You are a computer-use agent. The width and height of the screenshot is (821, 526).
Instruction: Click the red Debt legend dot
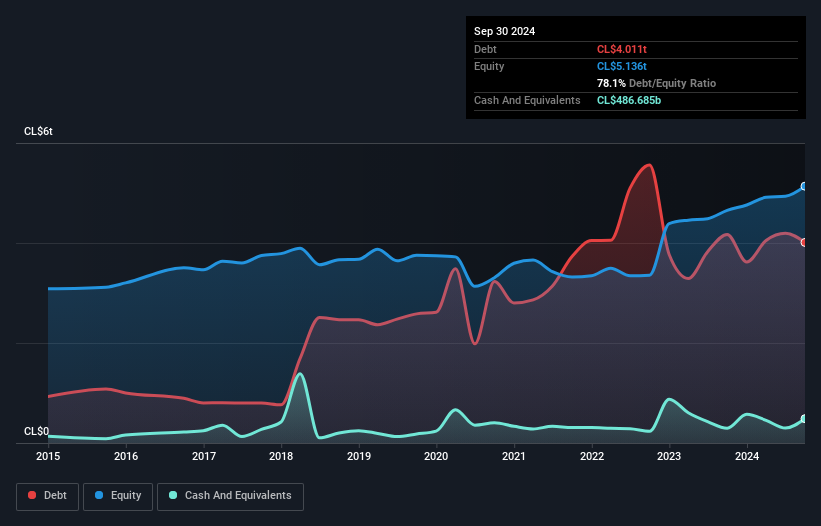(32, 495)
